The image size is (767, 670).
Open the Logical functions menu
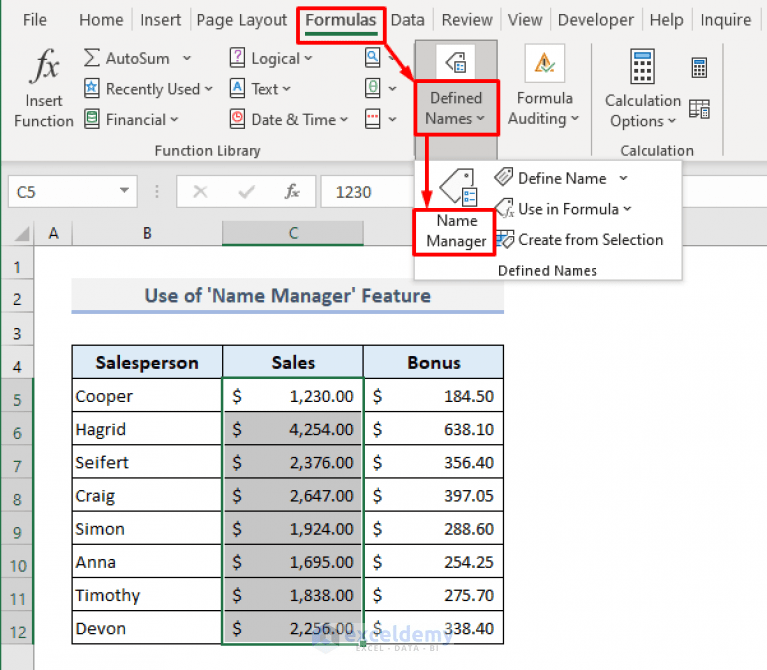pos(271,58)
